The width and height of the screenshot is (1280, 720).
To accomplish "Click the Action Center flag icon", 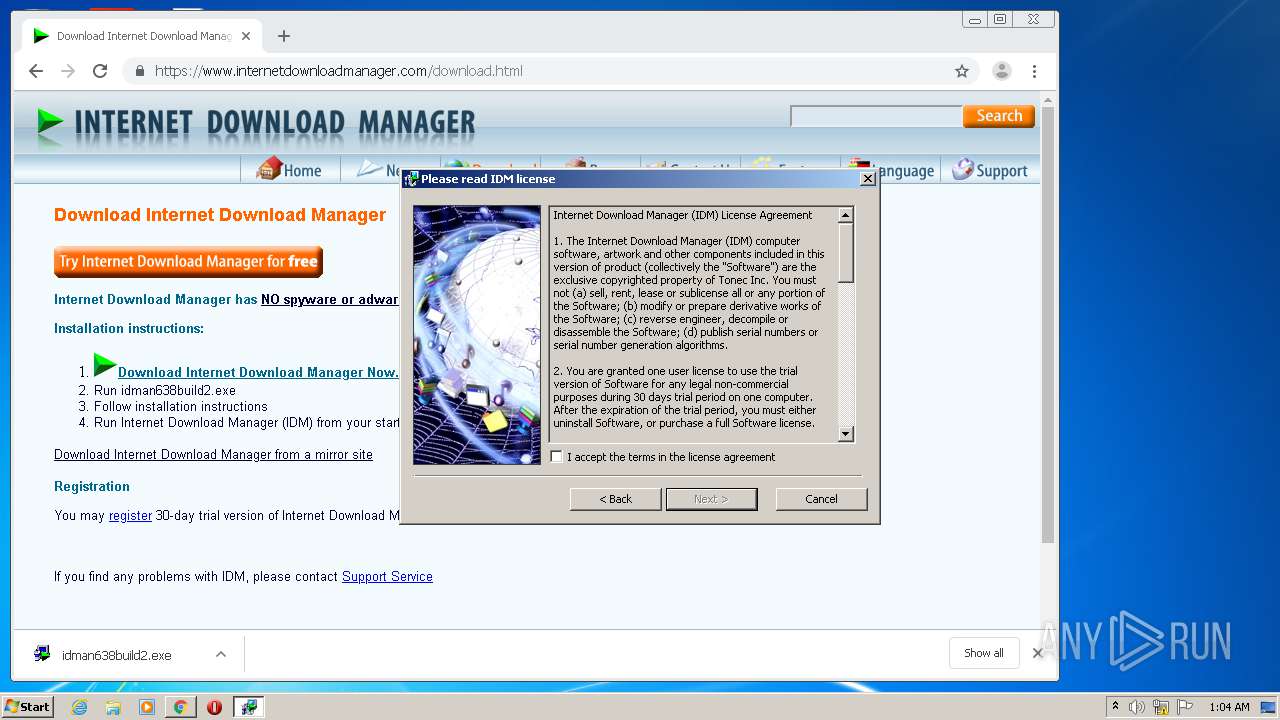I will coord(1185,707).
